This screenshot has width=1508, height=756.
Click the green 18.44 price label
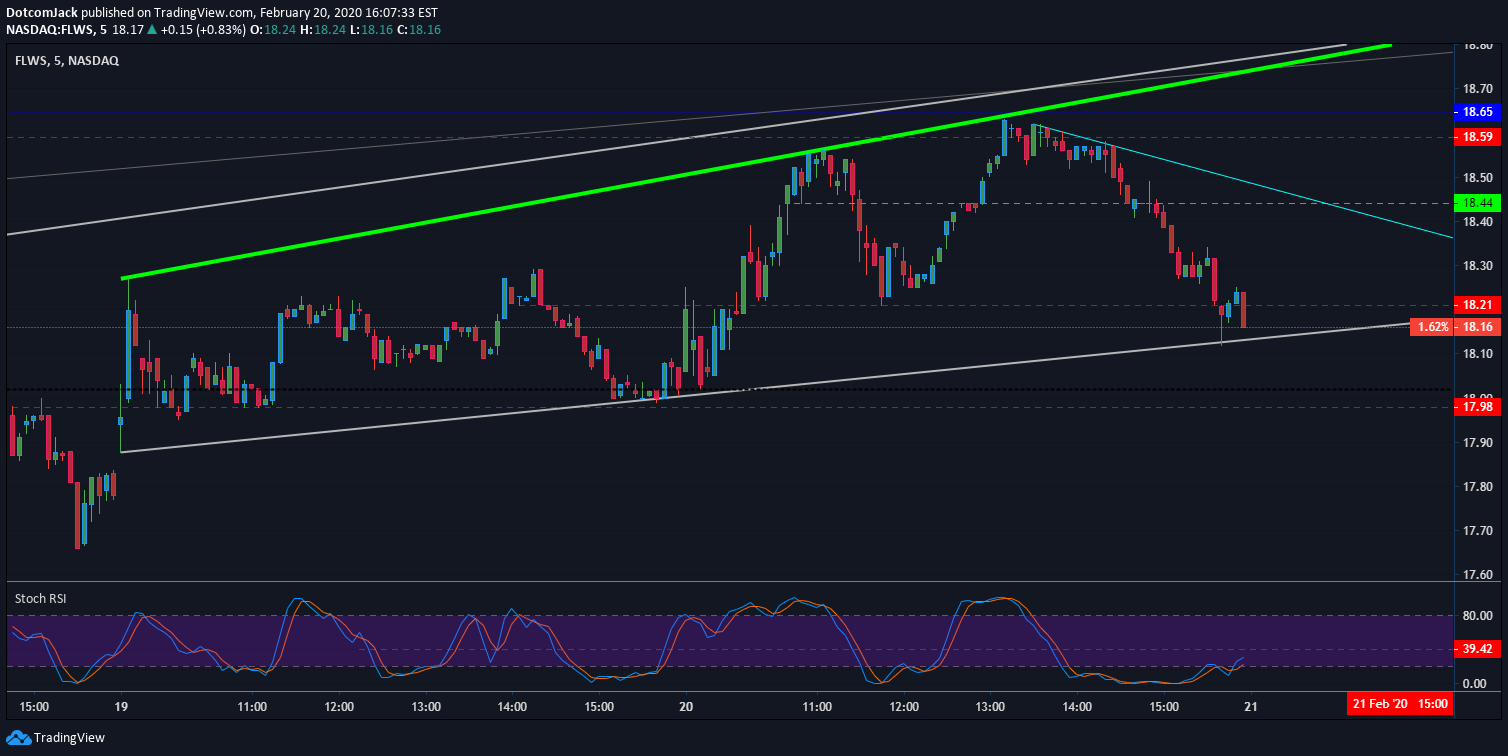1476,202
